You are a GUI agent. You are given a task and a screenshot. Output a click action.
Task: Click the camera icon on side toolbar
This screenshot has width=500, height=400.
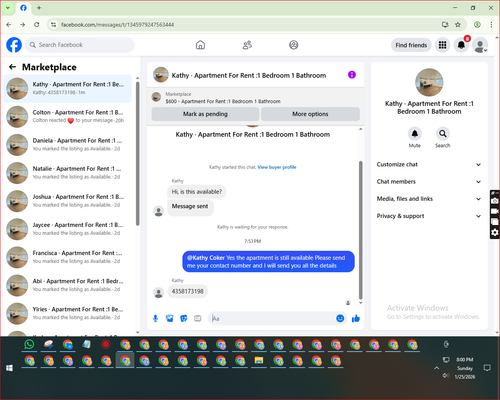coord(495,201)
